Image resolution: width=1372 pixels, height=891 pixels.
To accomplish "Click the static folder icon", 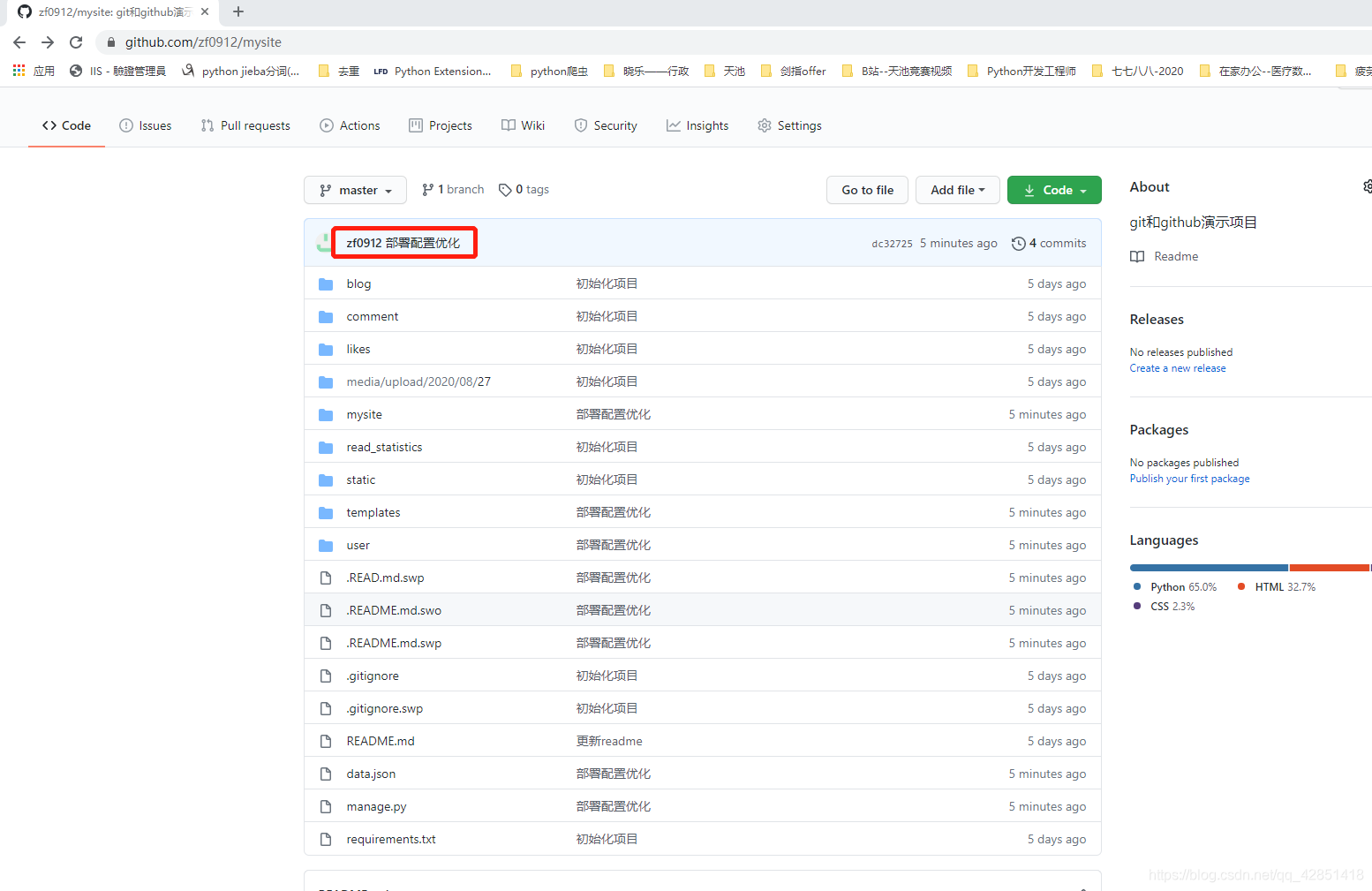I will (x=326, y=479).
